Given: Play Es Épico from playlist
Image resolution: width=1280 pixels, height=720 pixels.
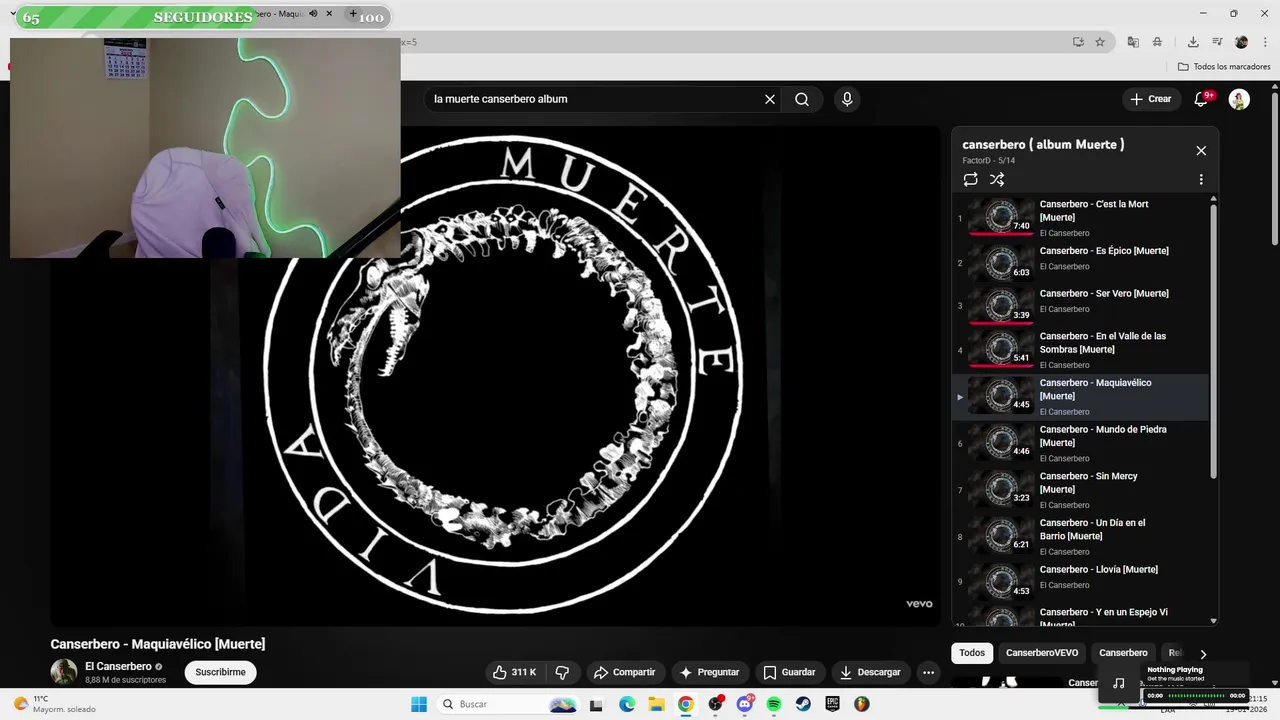Looking at the screenshot, I should [x=1080, y=261].
